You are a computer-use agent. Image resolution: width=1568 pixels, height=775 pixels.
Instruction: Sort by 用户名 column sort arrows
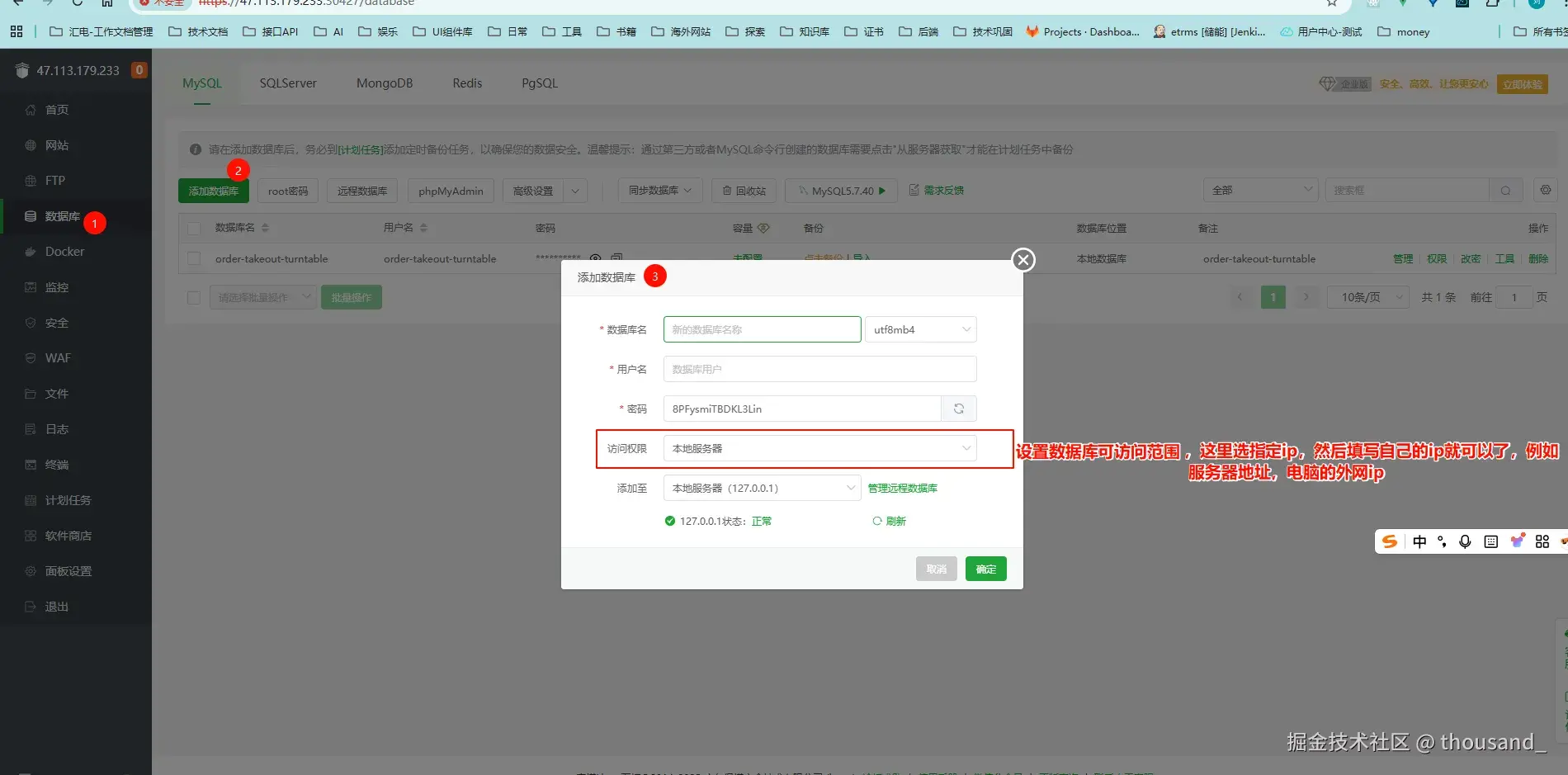(423, 228)
